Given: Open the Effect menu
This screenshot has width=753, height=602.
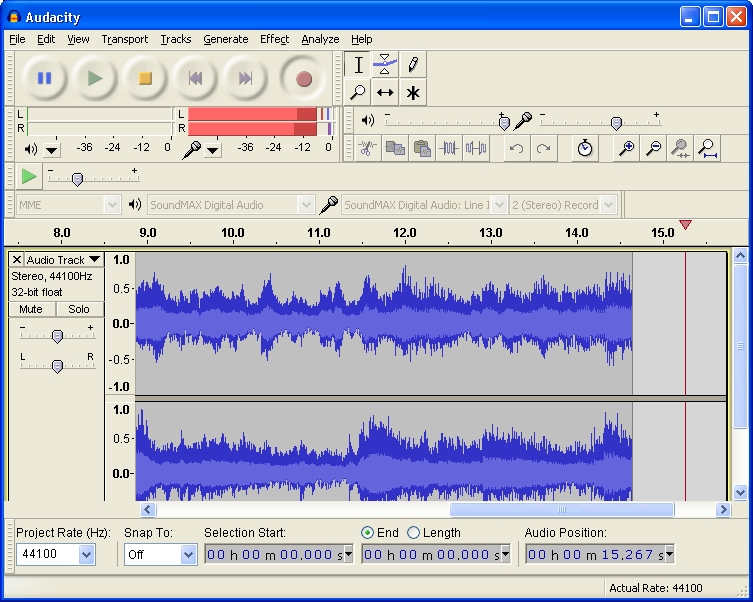Looking at the screenshot, I should (x=274, y=40).
